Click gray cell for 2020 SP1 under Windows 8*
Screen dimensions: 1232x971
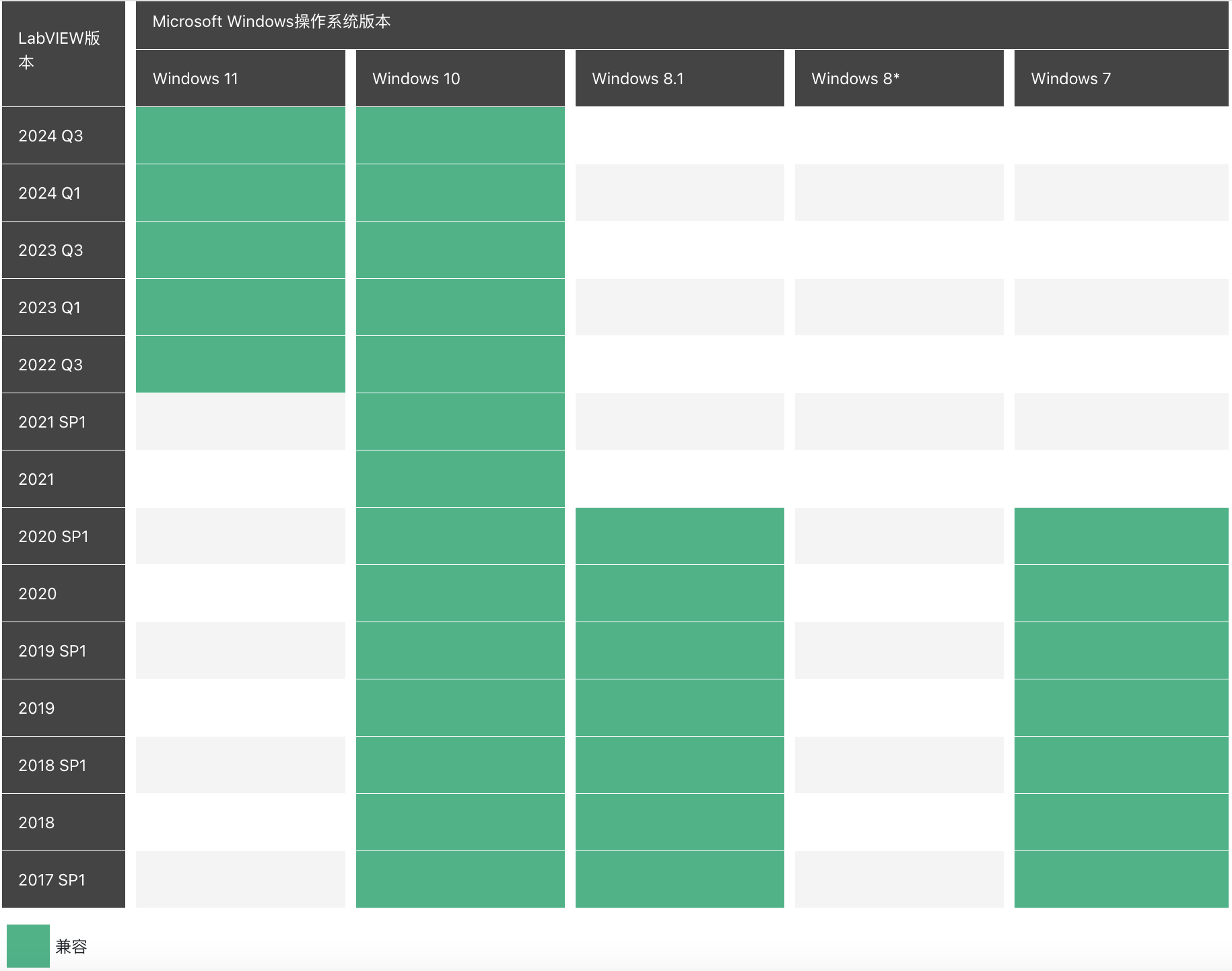[x=899, y=536]
